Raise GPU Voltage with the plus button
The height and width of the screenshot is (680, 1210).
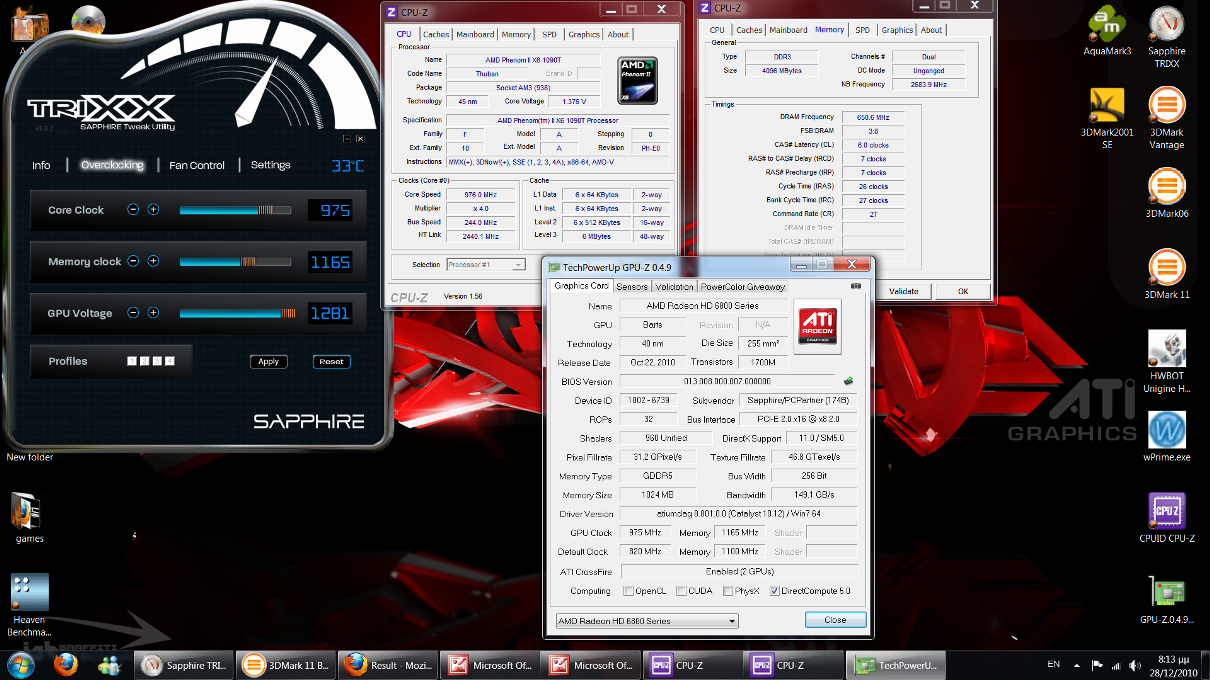pos(153,313)
